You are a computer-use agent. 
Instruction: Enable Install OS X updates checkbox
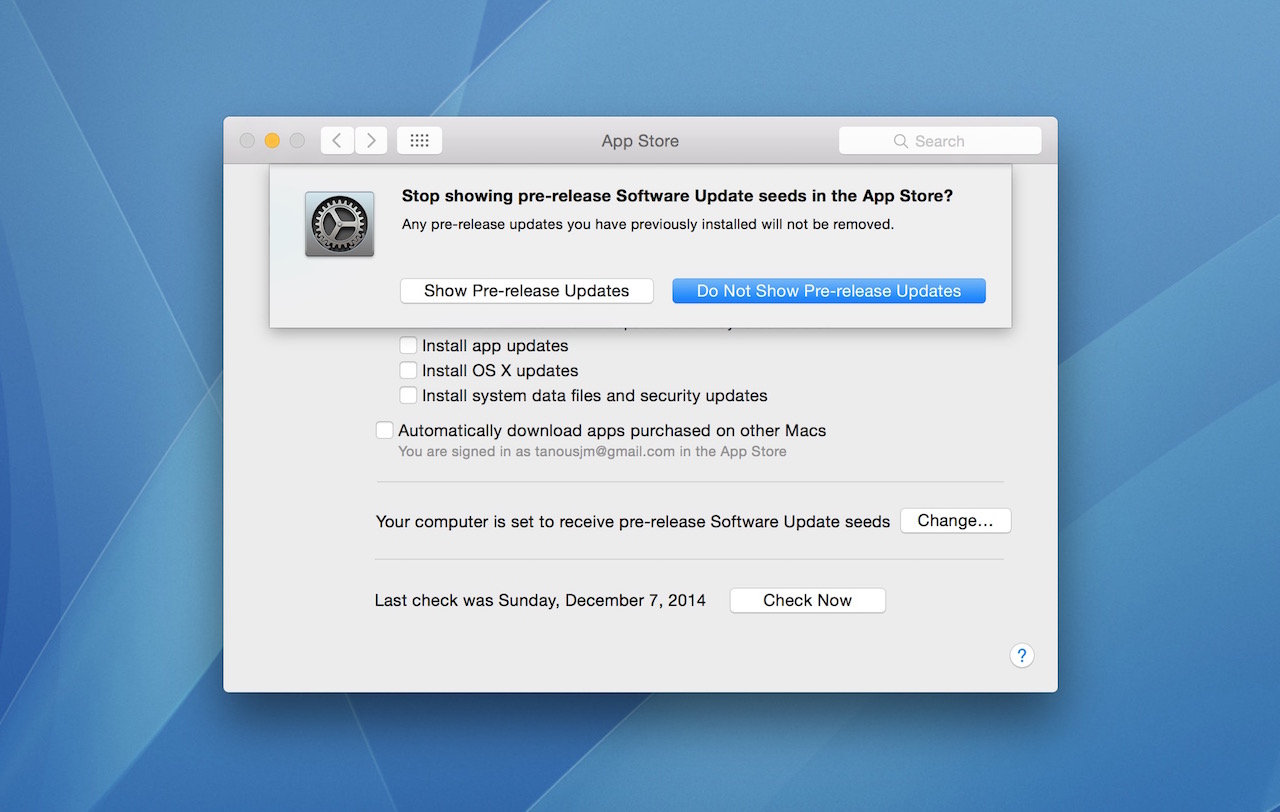point(408,370)
